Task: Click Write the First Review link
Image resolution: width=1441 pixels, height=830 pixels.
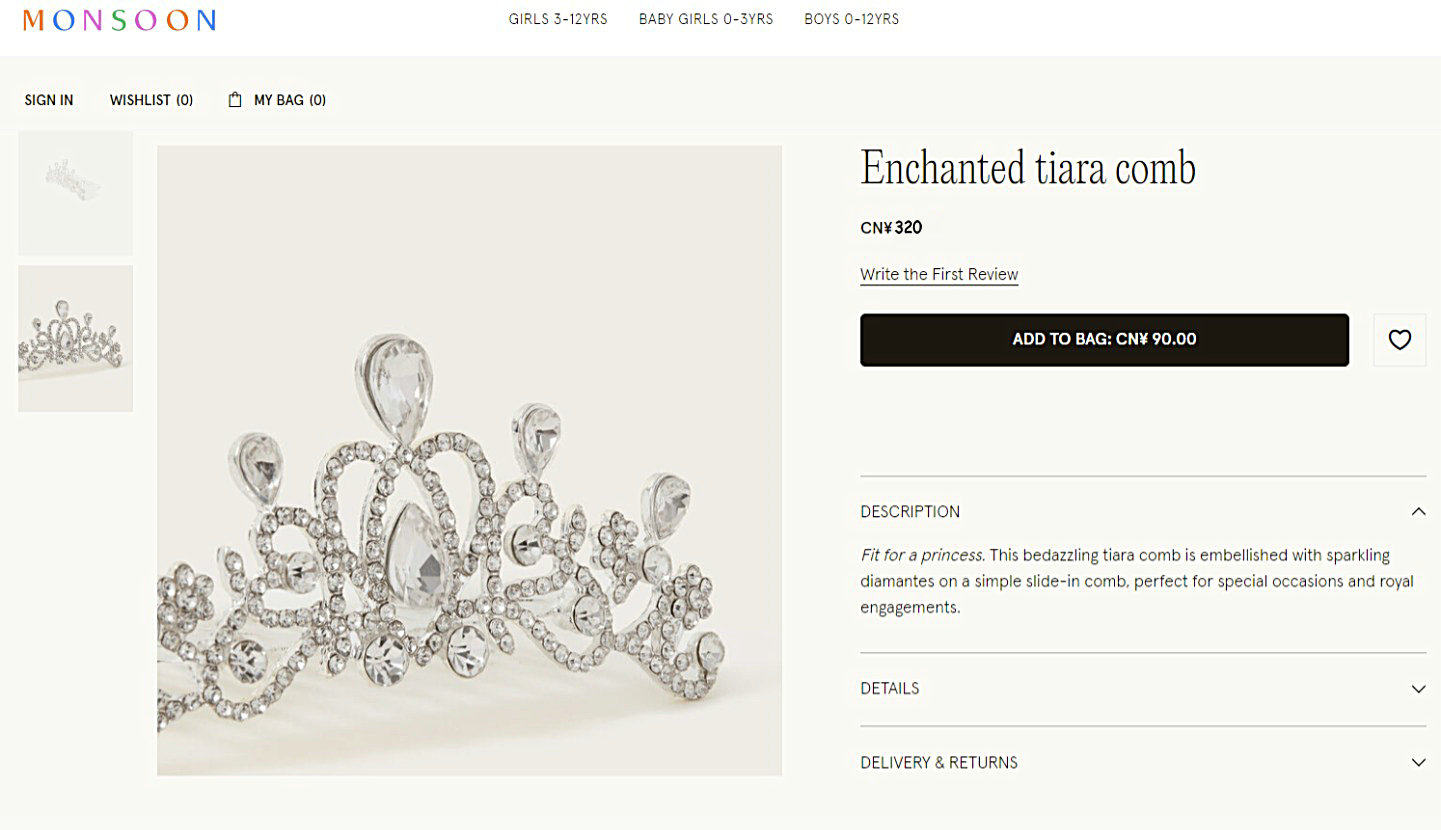Action: (939, 274)
